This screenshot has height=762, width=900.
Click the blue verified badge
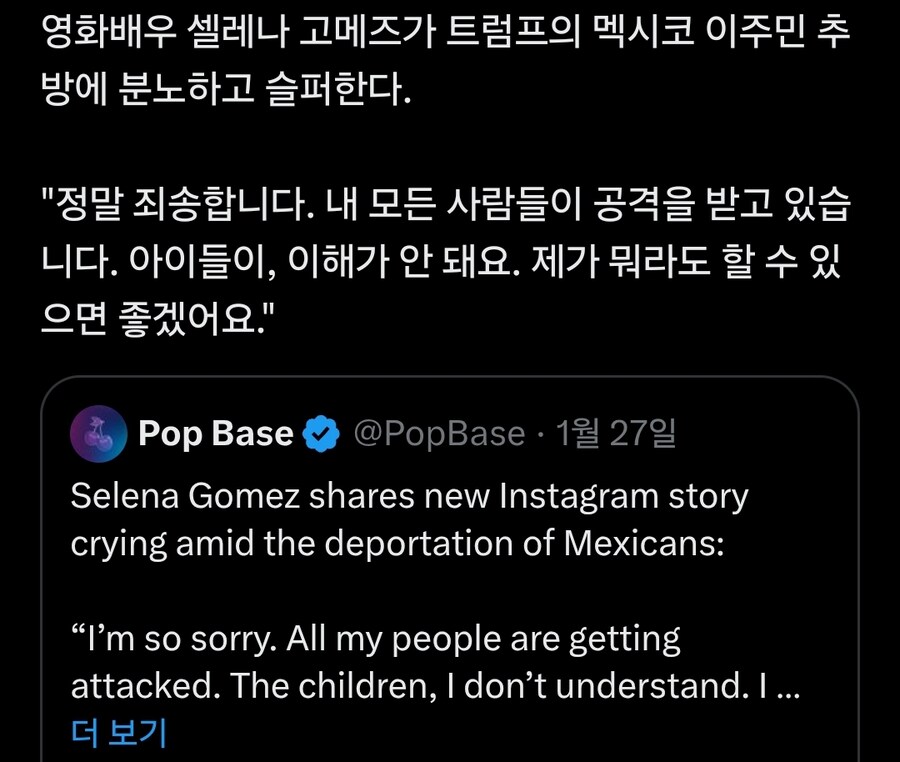point(320,434)
